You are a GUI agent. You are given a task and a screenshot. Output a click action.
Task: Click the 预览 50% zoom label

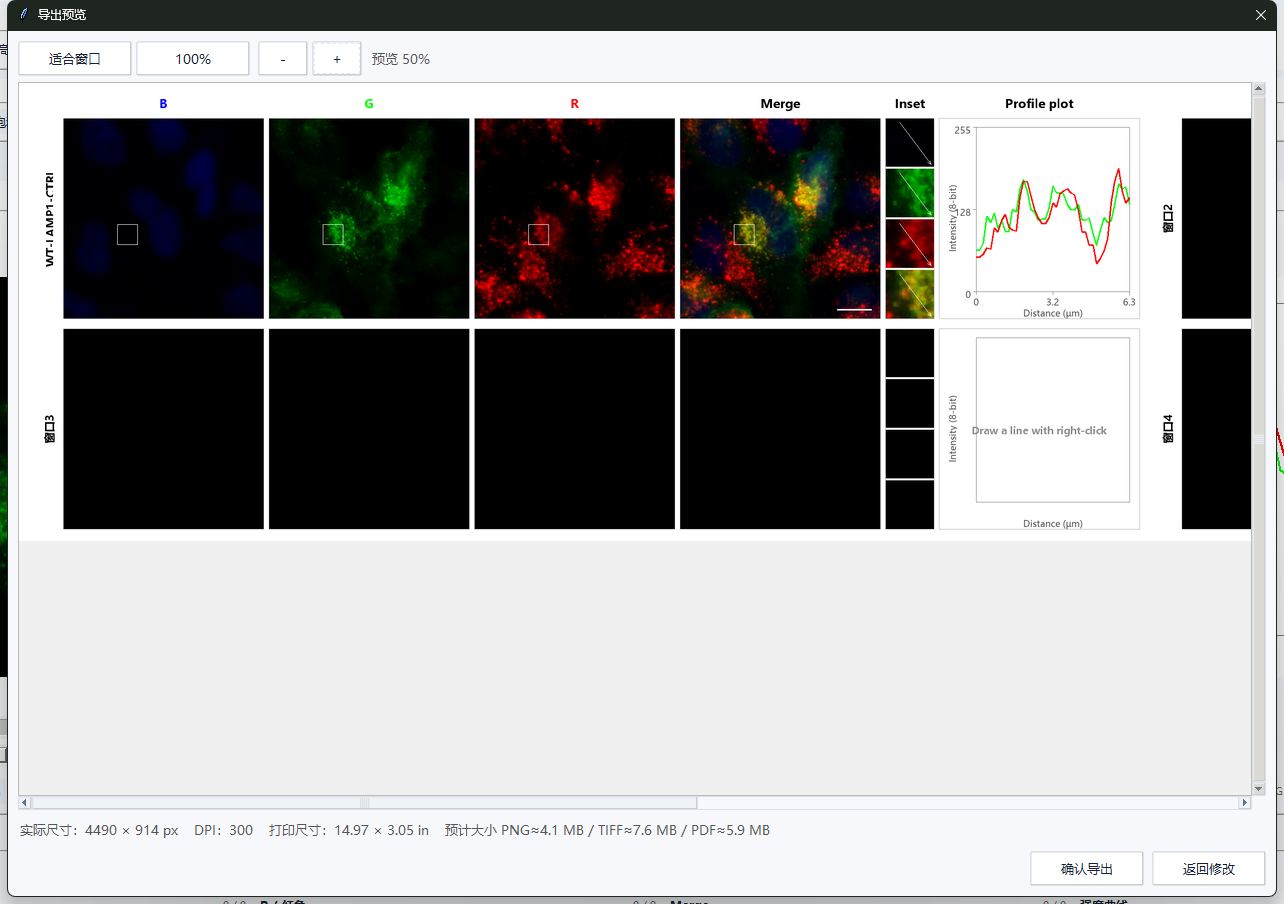401,59
